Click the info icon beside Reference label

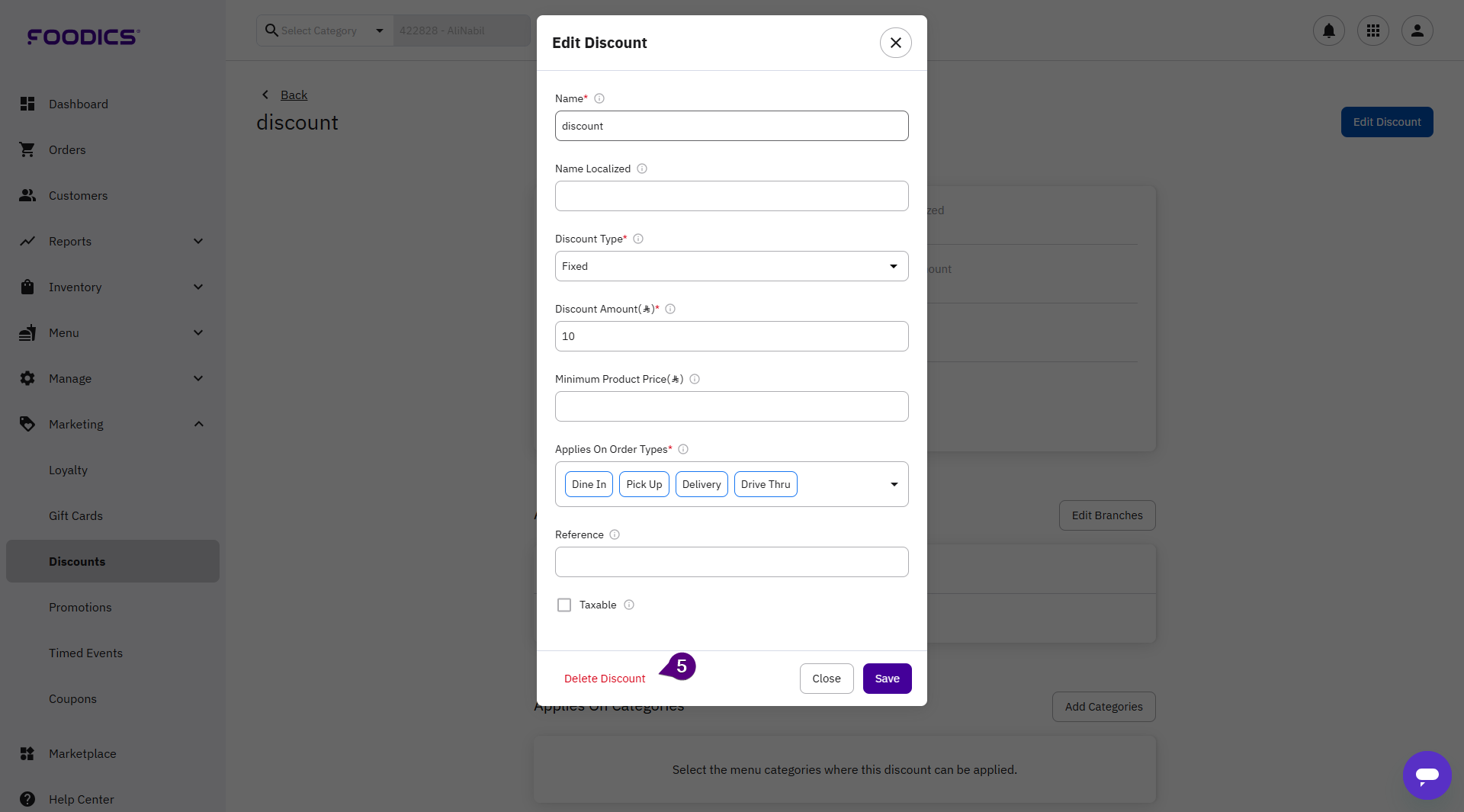pyautogui.click(x=615, y=534)
